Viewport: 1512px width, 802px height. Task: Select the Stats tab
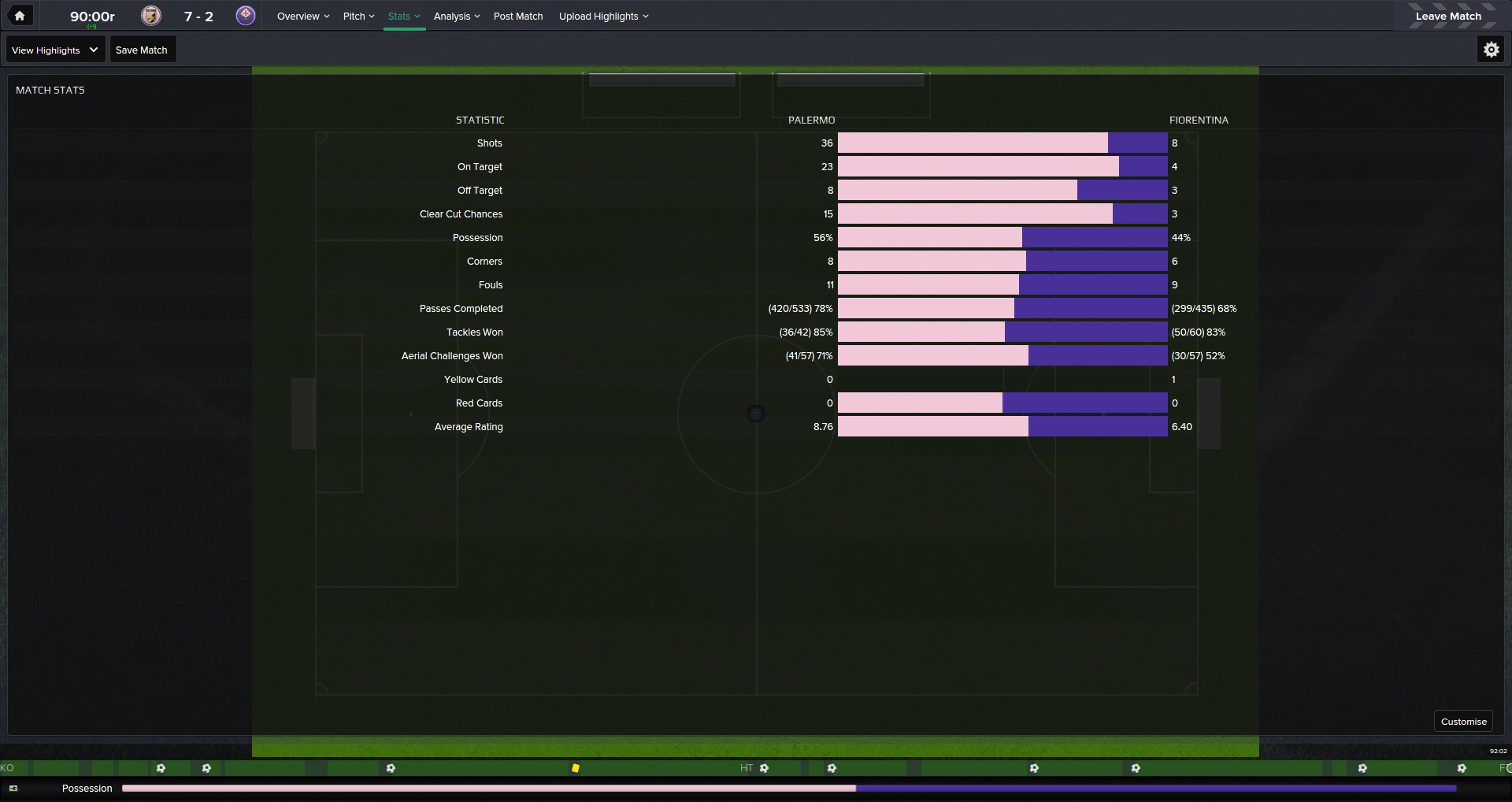[404, 17]
